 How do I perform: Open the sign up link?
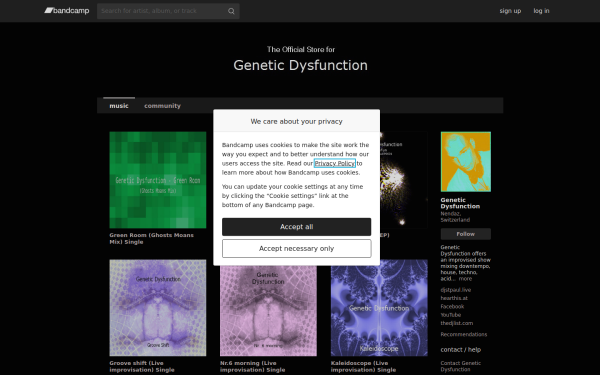pos(510,11)
